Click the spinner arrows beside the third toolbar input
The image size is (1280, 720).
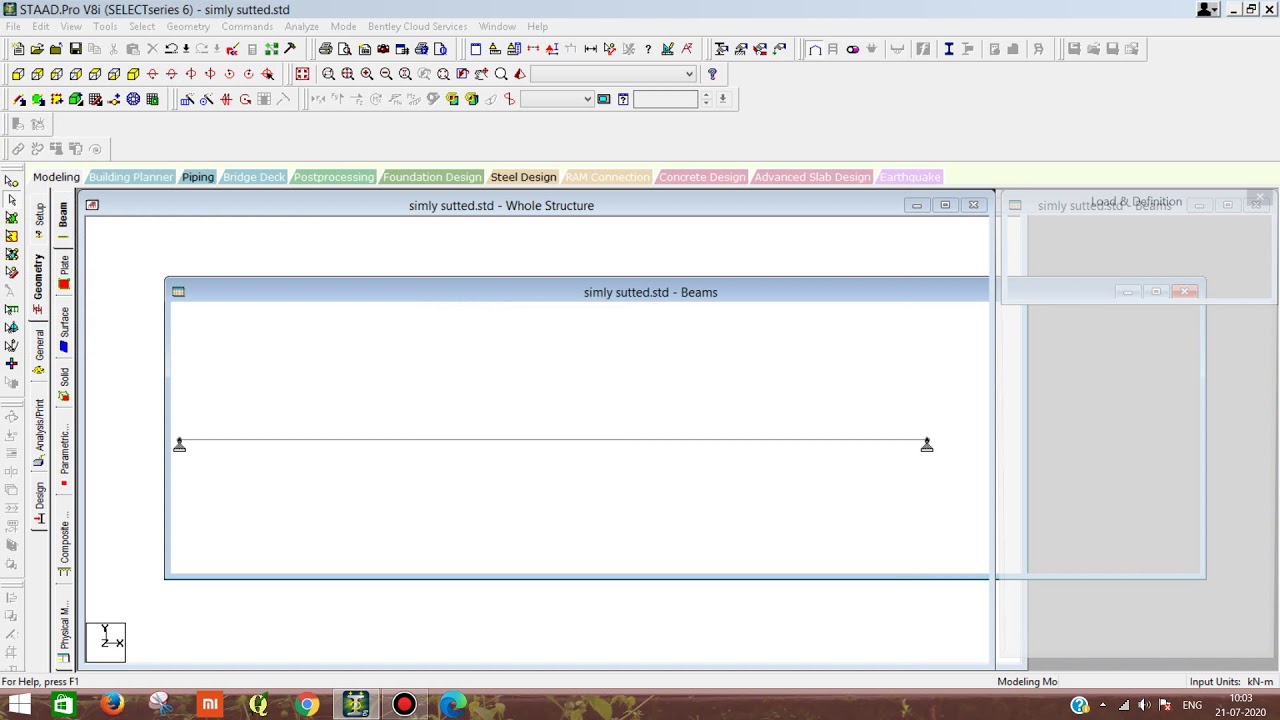pos(706,99)
